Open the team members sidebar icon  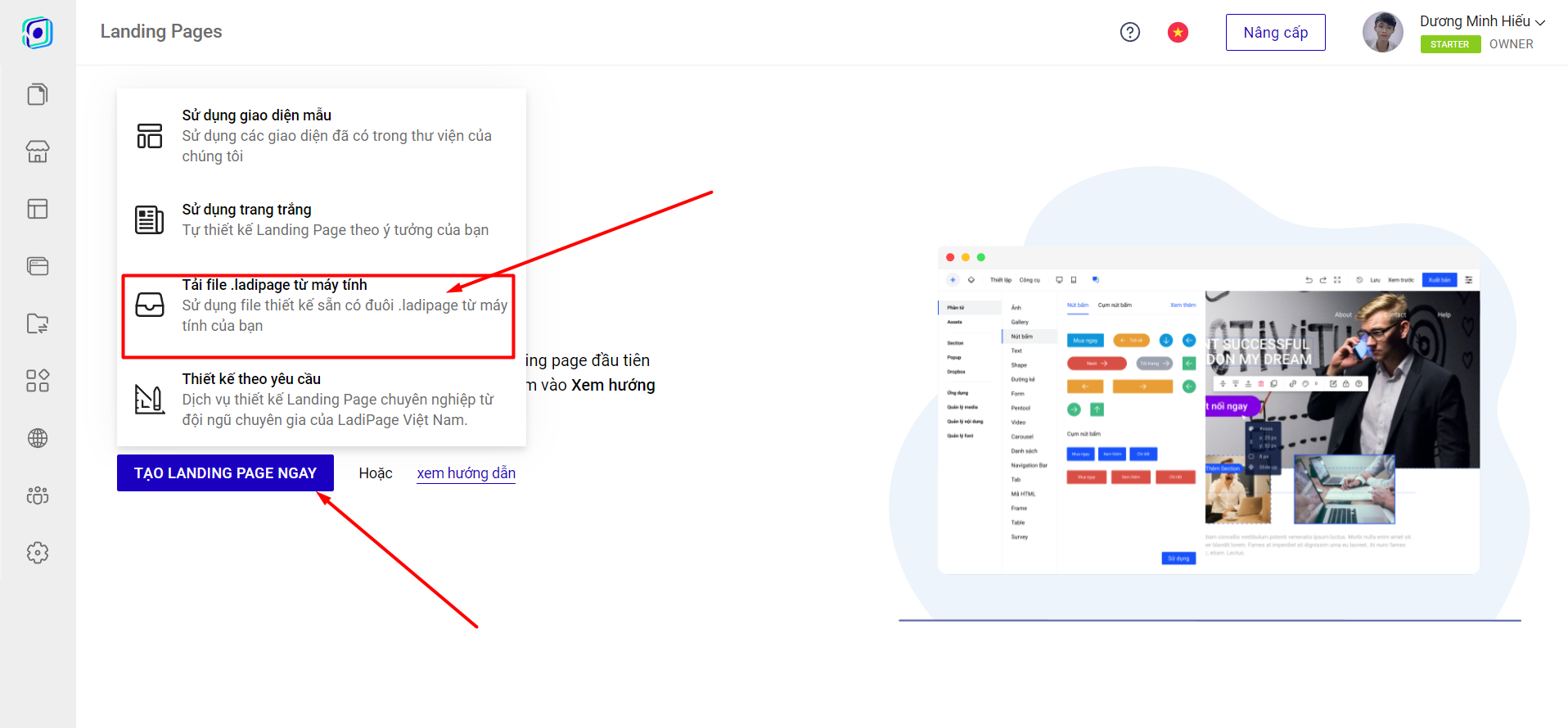pyautogui.click(x=38, y=495)
